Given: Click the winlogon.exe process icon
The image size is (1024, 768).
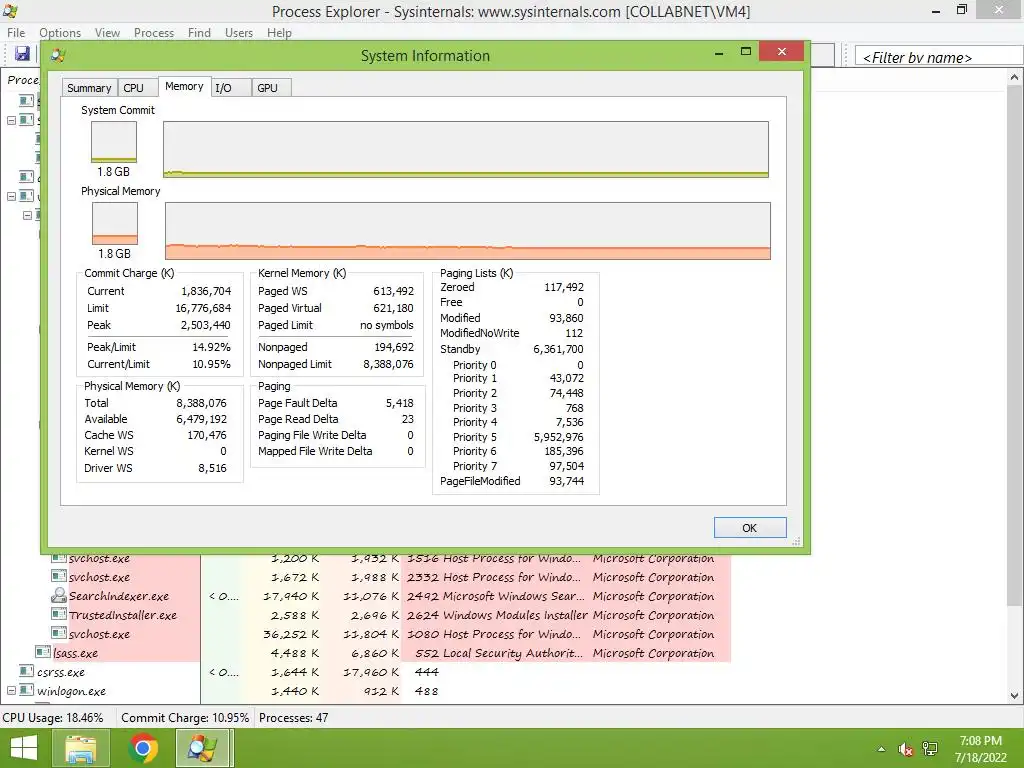Looking at the screenshot, I should [27, 690].
